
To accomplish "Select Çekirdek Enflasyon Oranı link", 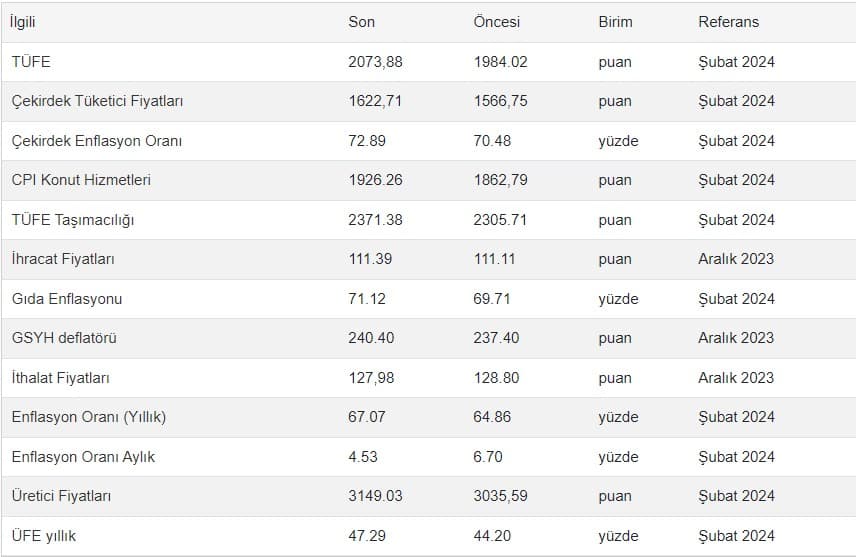I will click(96, 141).
